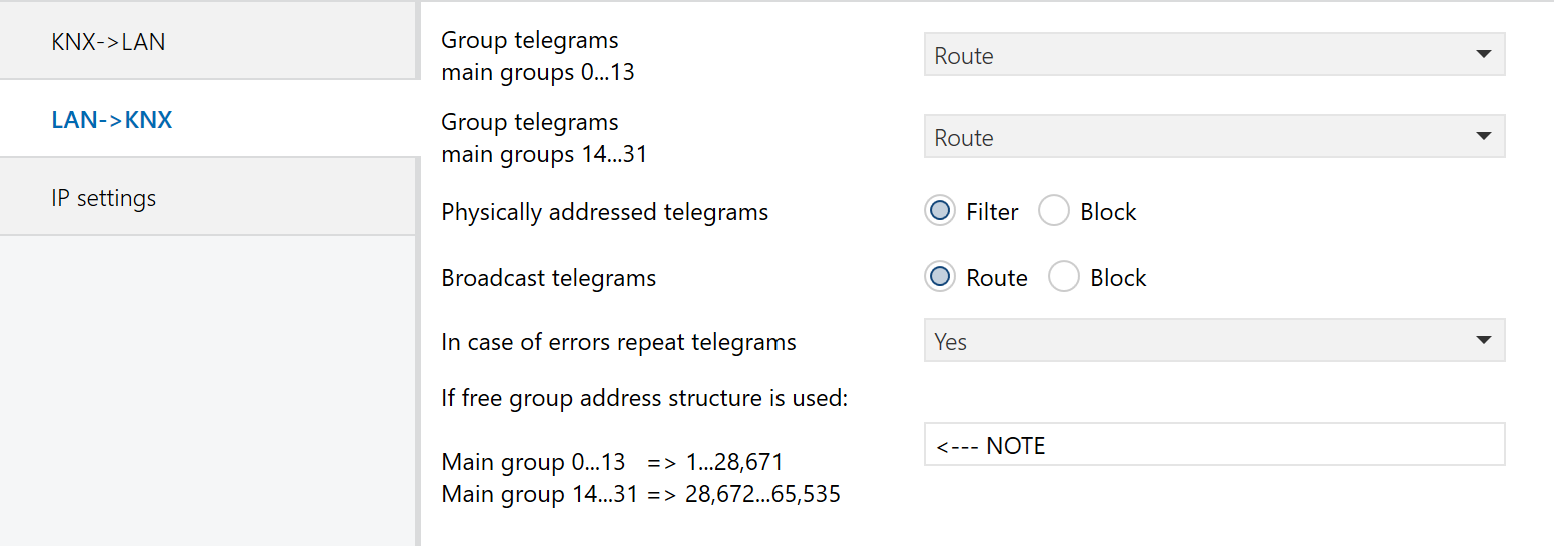Click the "<--- NOTE" text field

pyautogui.click(x=1214, y=445)
